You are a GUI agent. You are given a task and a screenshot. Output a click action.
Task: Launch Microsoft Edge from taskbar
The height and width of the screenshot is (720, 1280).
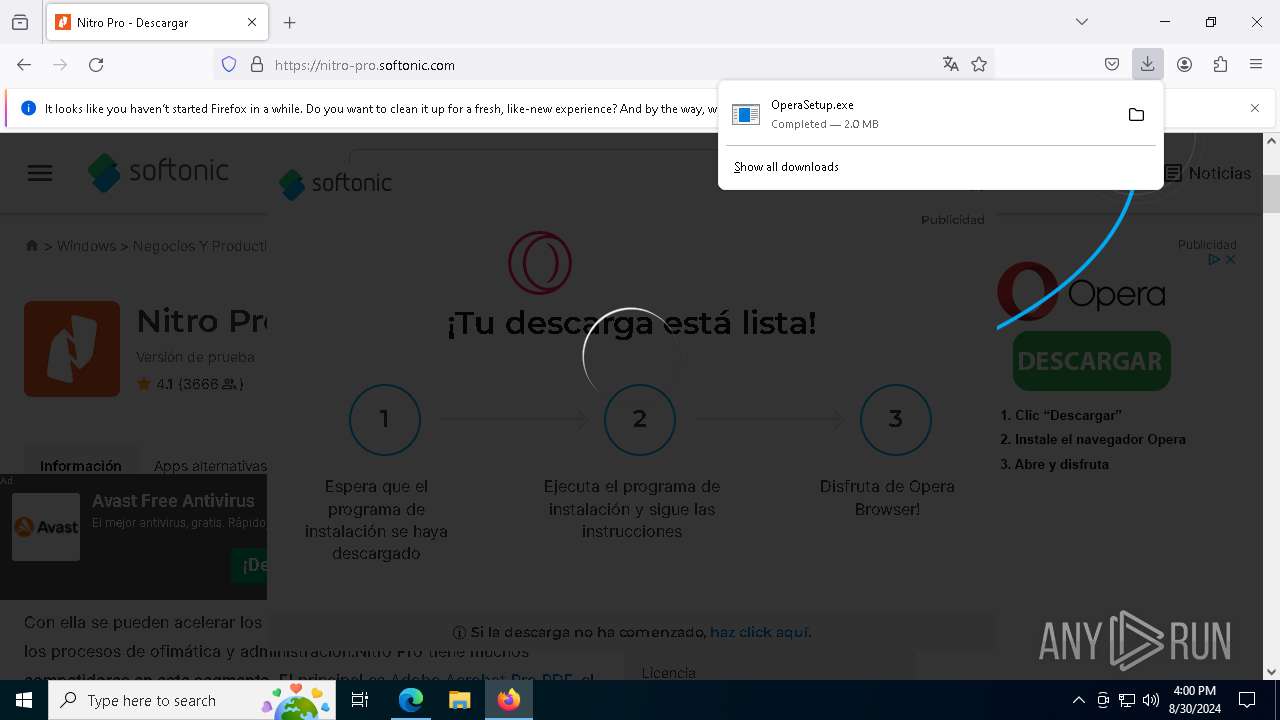[411, 700]
